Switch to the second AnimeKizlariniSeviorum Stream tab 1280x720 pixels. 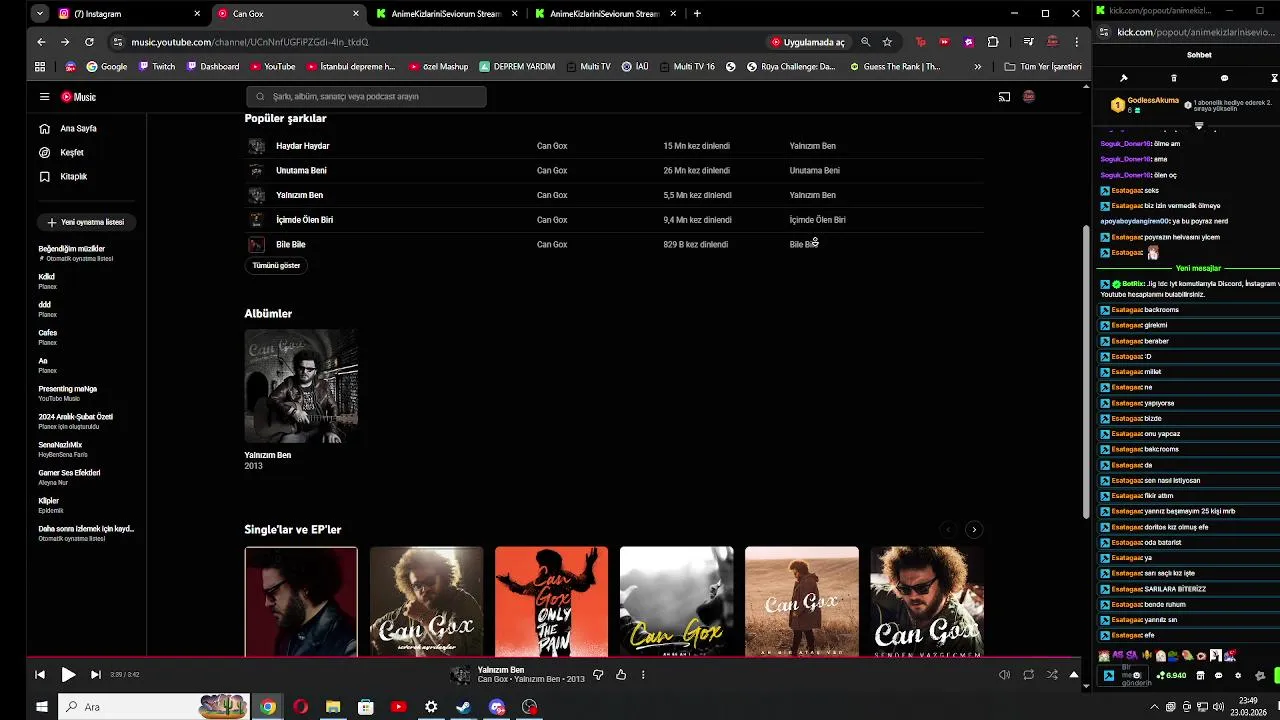click(605, 14)
